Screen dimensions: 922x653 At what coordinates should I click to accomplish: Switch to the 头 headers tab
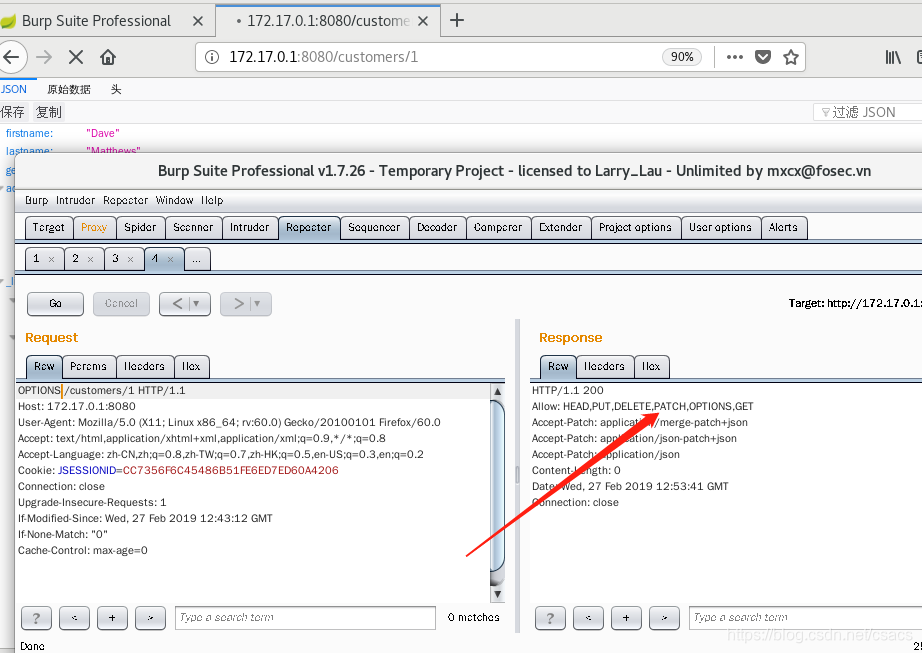click(116, 89)
